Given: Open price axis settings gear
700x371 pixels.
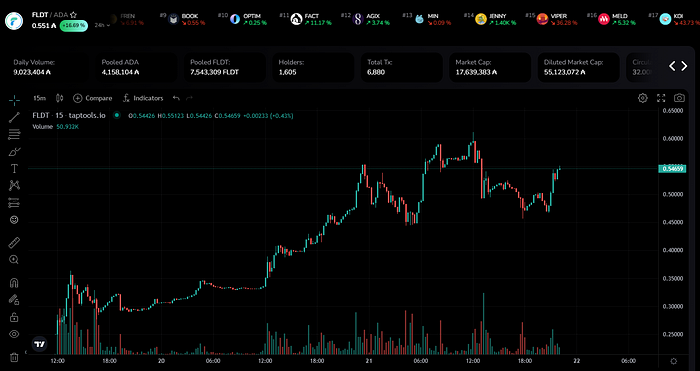Looking at the screenshot, I should [x=674, y=361].
